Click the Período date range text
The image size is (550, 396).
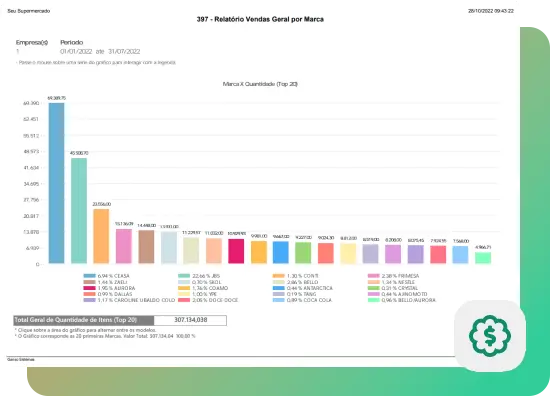(x=100, y=52)
